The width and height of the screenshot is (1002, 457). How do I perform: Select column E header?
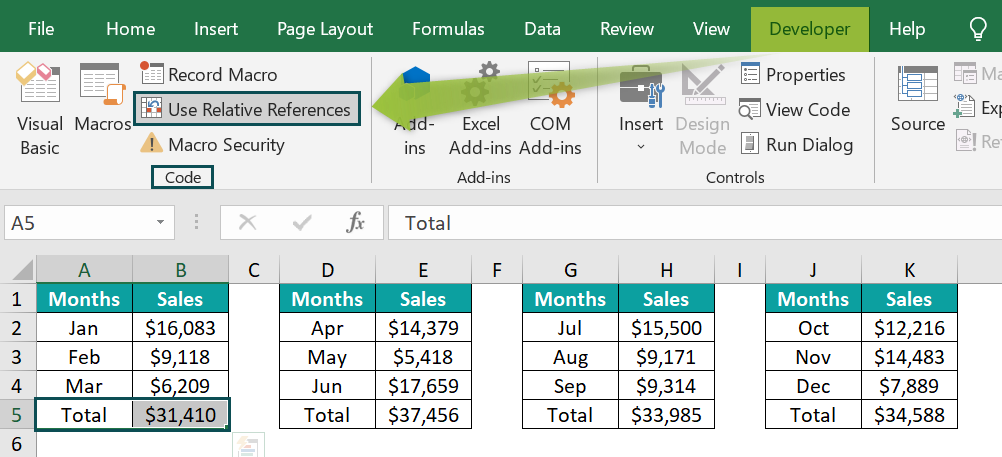pos(424,270)
